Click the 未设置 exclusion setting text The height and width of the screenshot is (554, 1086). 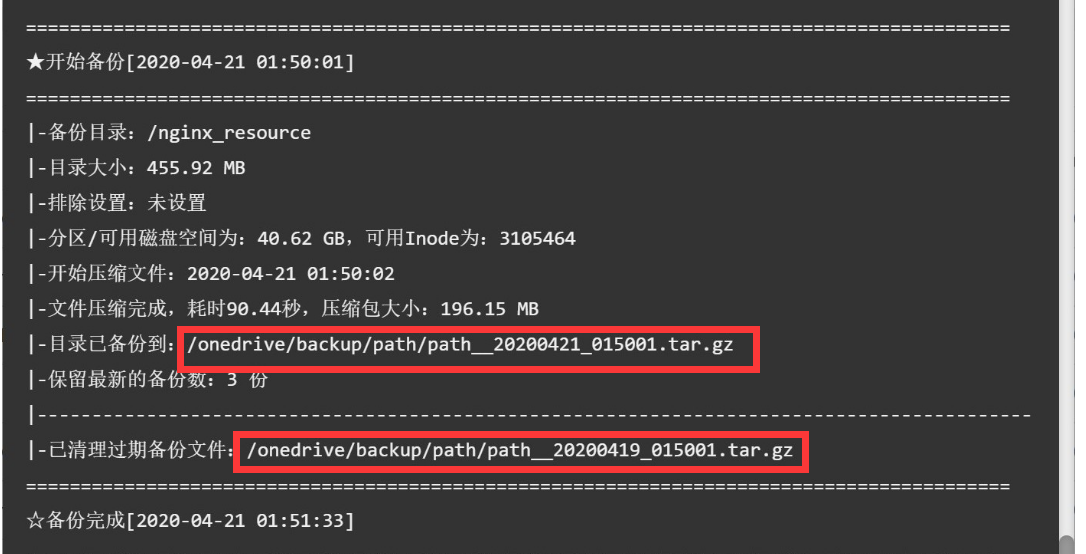pyautogui.click(x=177, y=203)
